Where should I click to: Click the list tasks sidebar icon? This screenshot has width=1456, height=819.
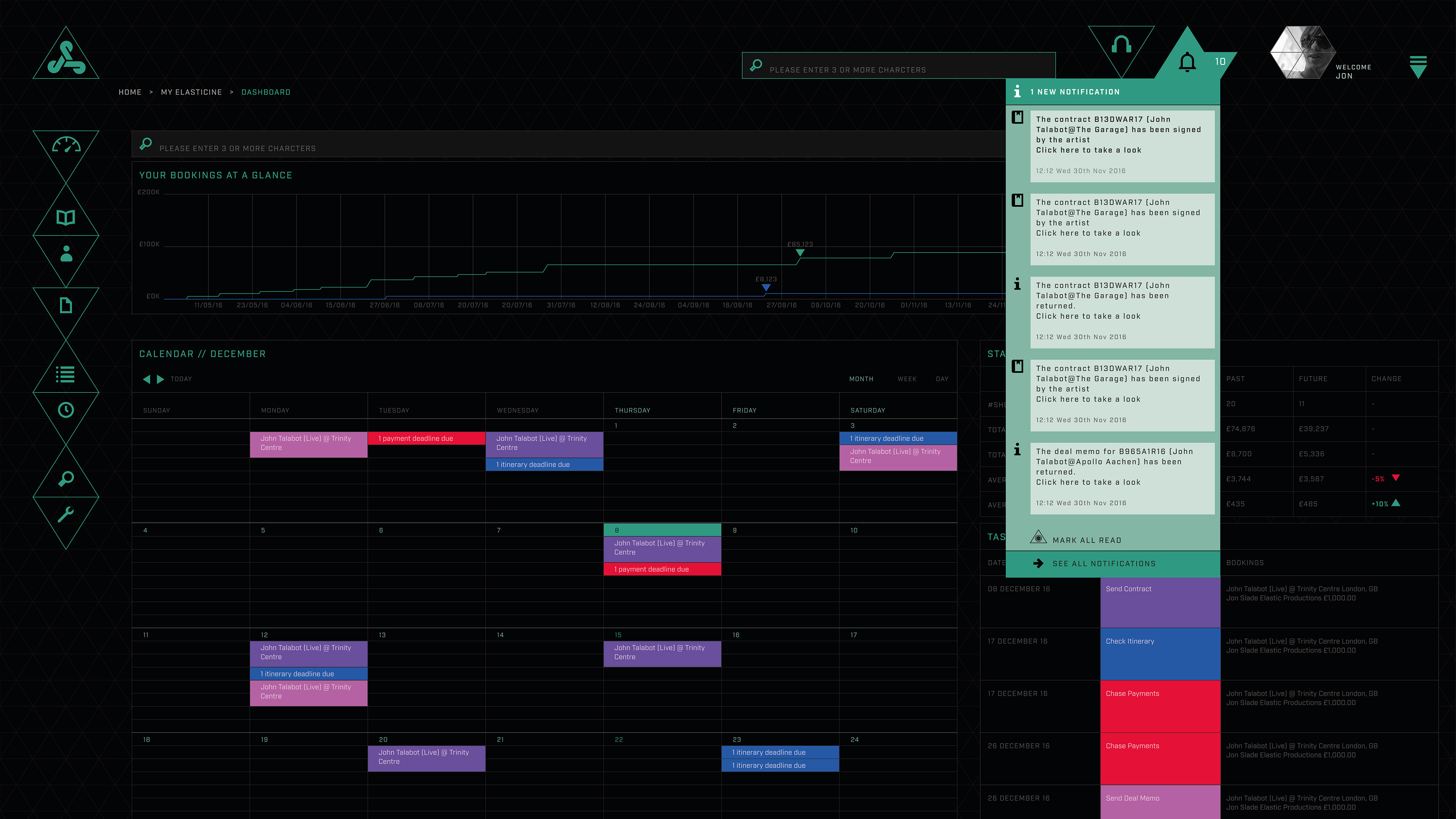pos(66,374)
